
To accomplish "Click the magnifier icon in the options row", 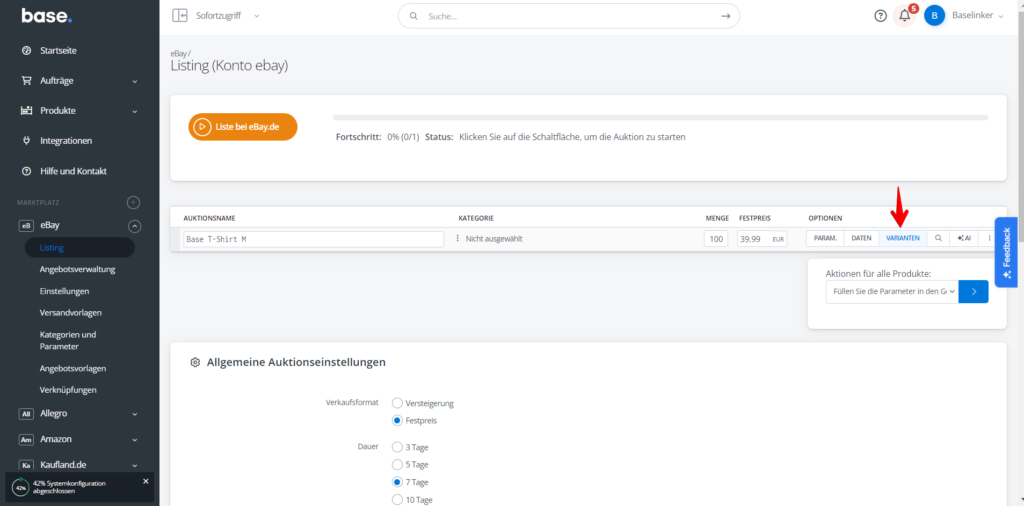I will coord(938,239).
